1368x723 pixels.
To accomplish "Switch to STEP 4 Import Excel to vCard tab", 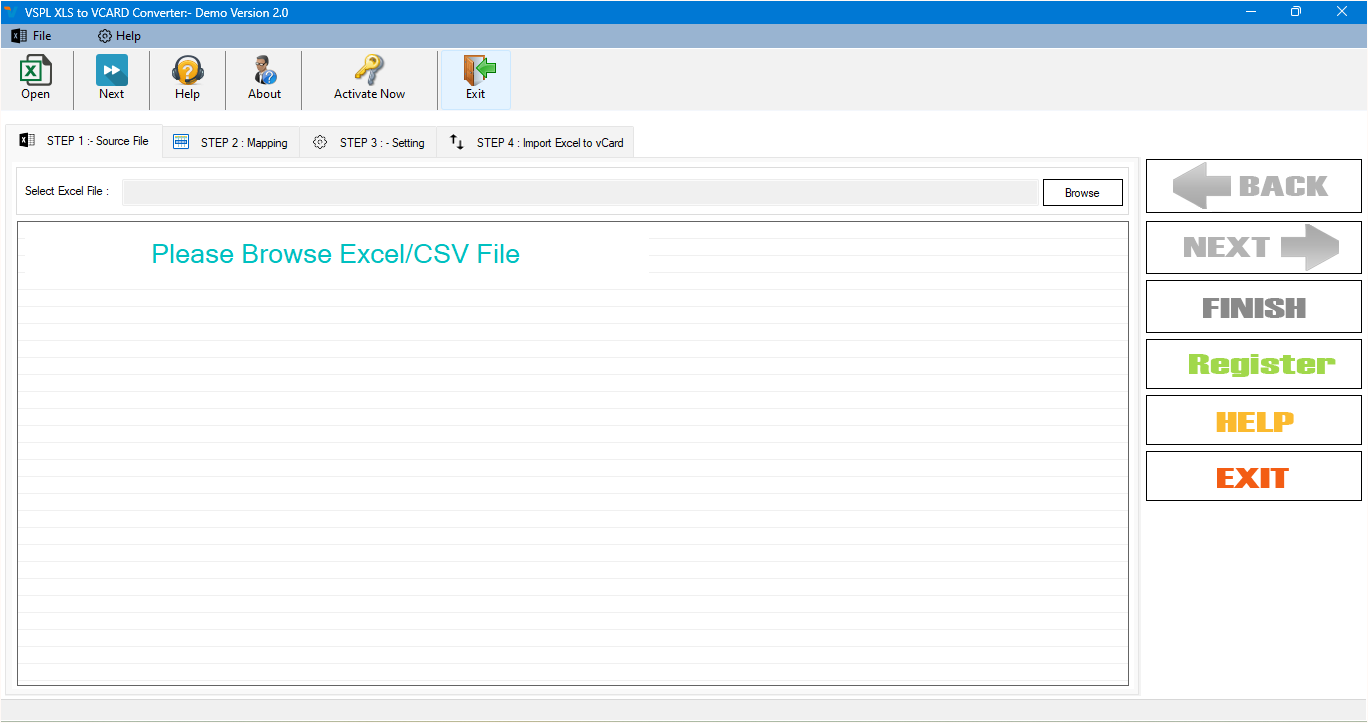I will click(536, 143).
